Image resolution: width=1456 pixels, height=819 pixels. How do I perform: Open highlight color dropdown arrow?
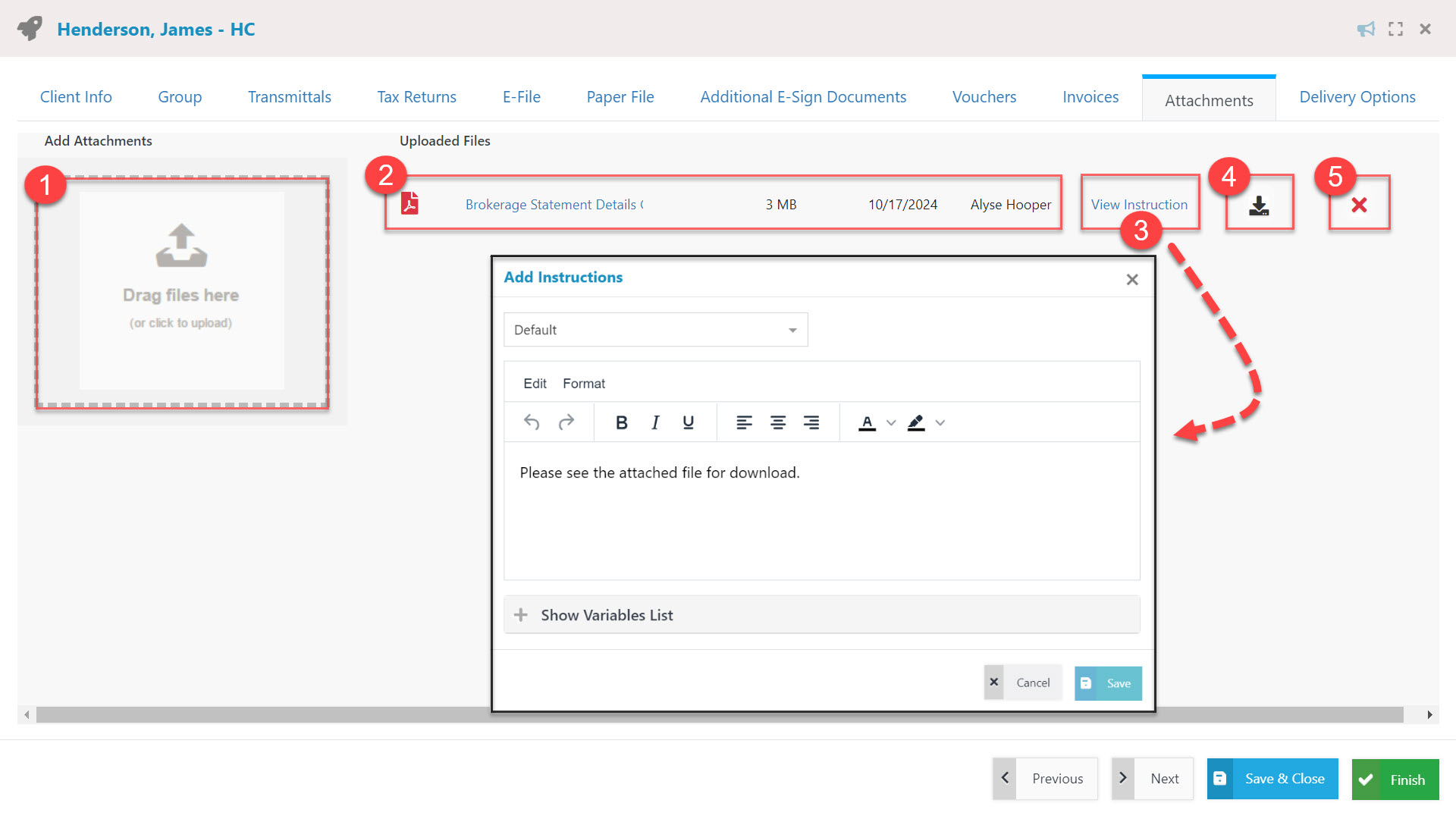940,423
